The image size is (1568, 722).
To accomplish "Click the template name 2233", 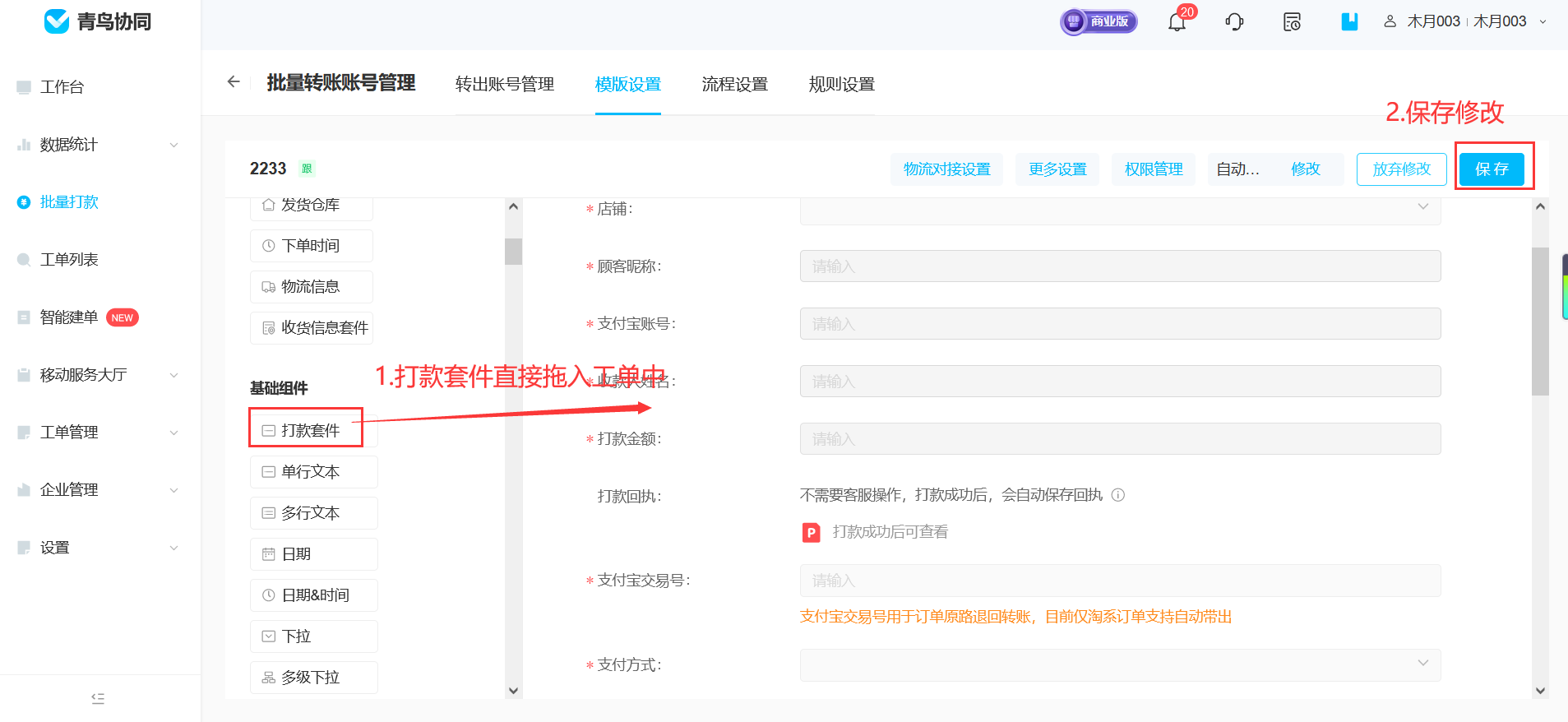I will click(x=268, y=169).
